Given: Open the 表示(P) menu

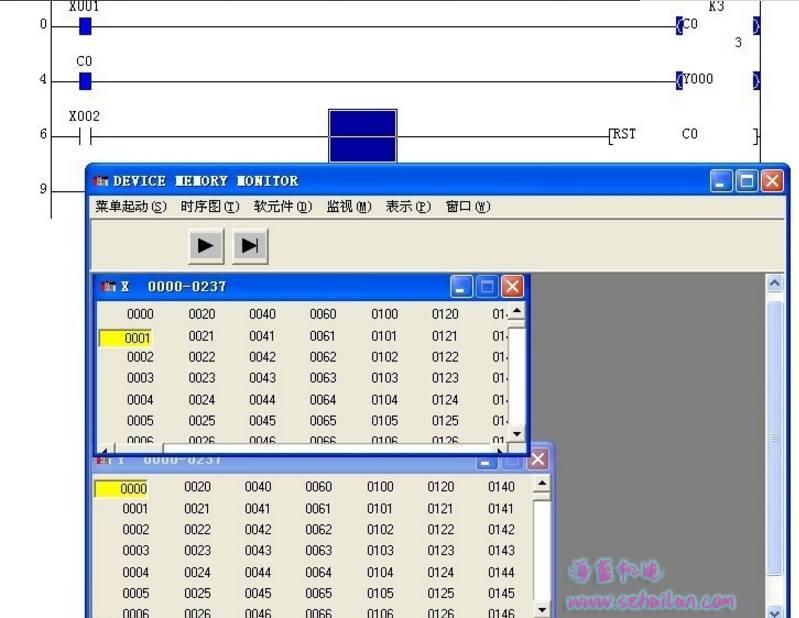Looking at the screenshot, I should point(408,207).
